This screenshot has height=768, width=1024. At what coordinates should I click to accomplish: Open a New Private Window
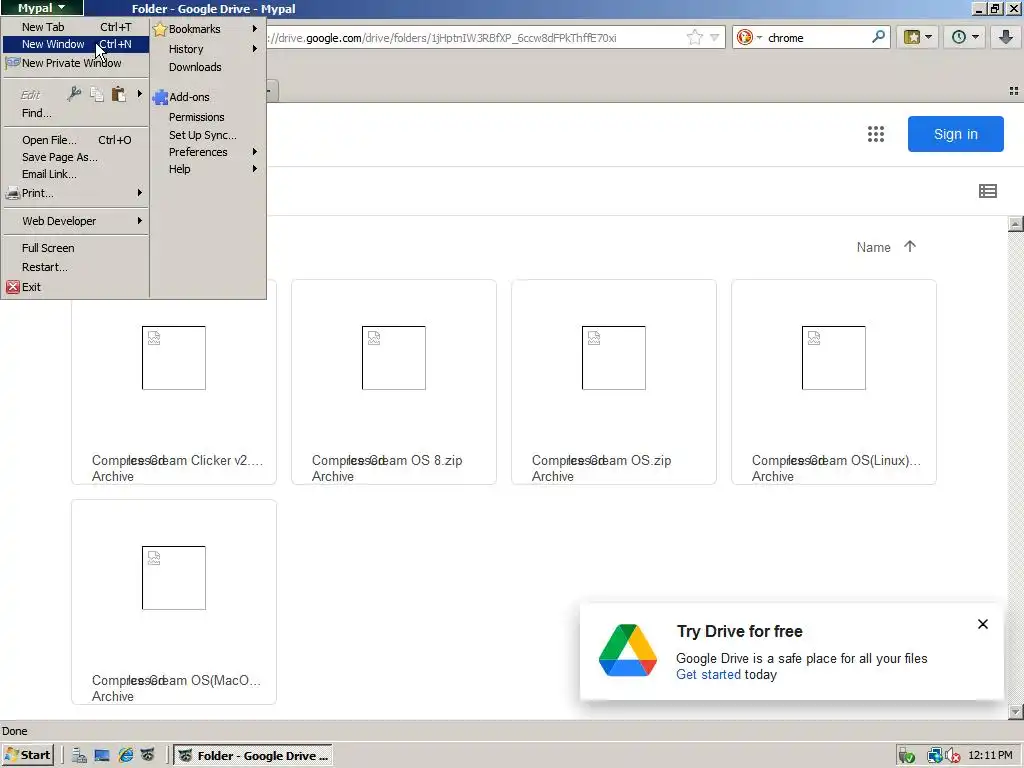pyautogui.click(x=76, y=63)
